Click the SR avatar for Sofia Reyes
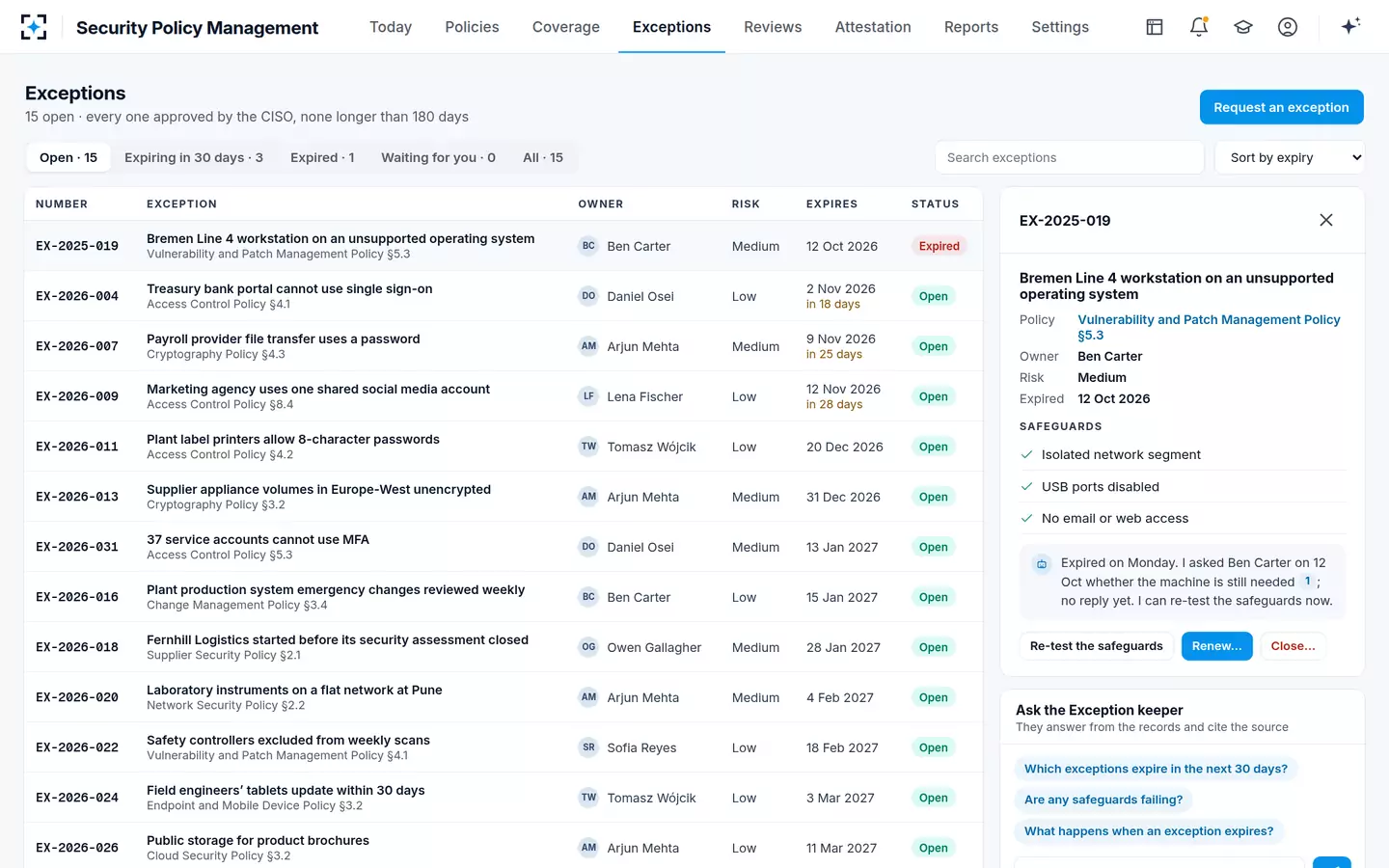This screenshot has height=868, width=1389. pyautogui.click(x=588, y=747)
